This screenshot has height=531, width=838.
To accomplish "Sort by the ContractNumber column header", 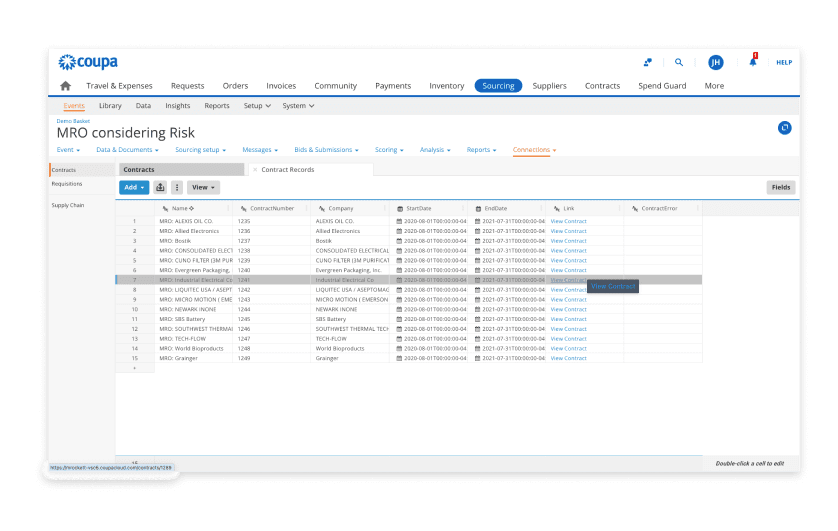I will [x=271, y=209].
